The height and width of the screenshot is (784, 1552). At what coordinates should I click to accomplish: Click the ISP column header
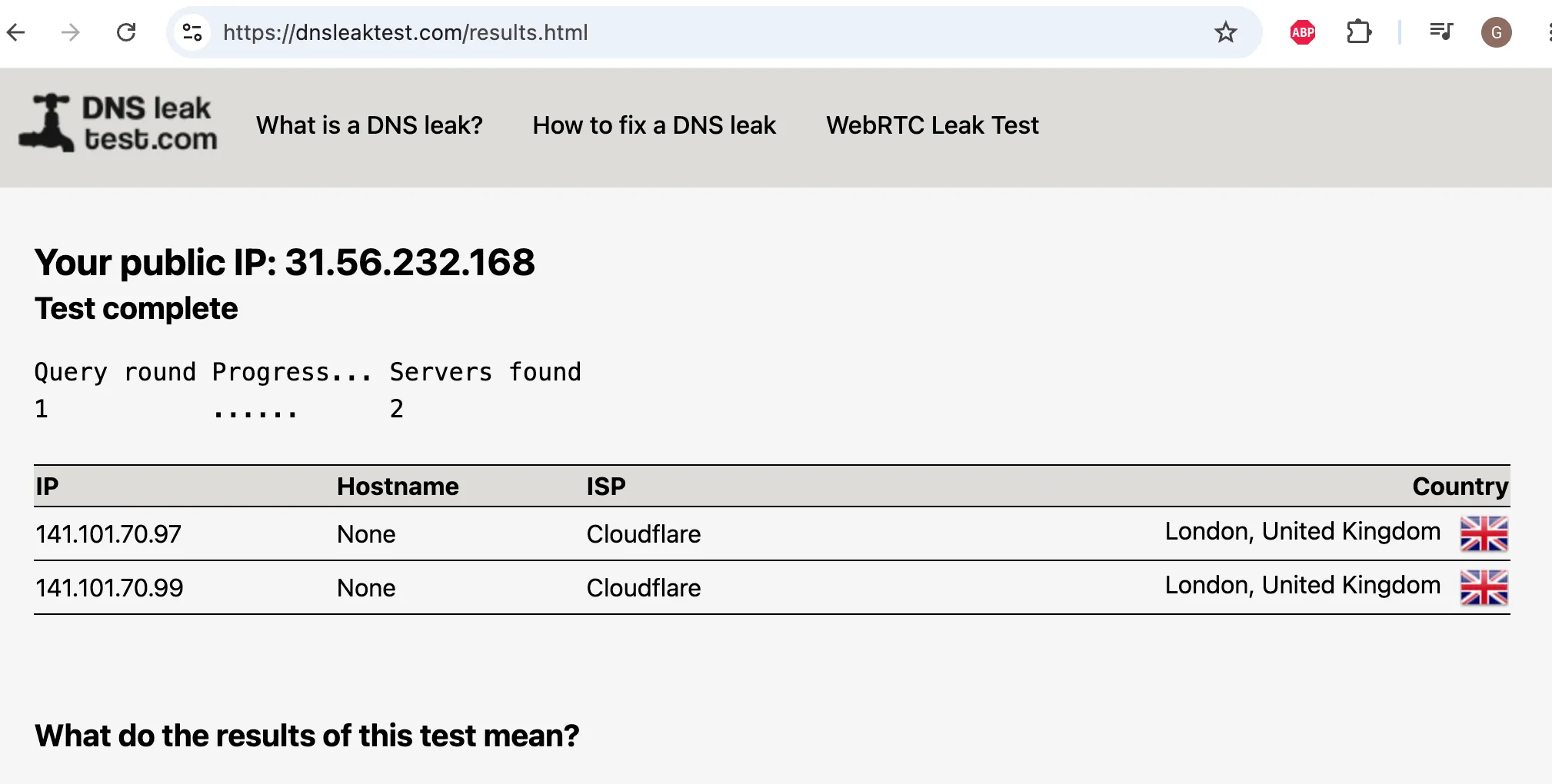click(x=606, y=487)
